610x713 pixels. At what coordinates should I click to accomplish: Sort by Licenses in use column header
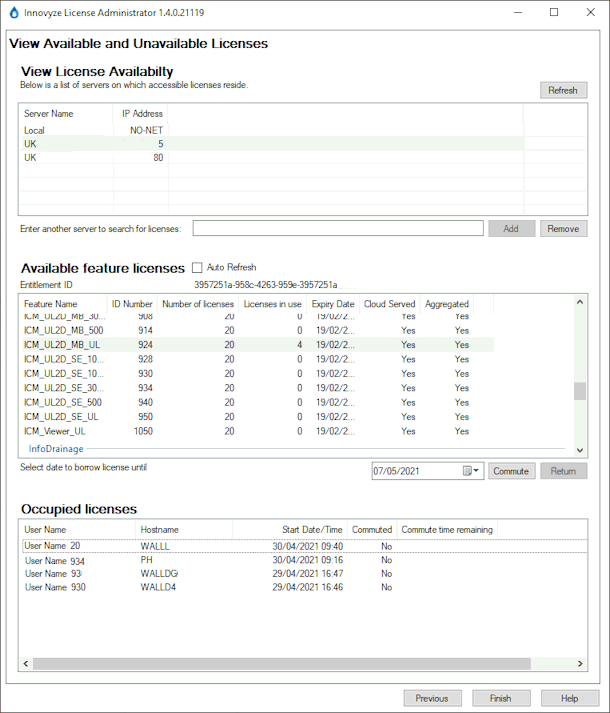coord(272,304)
